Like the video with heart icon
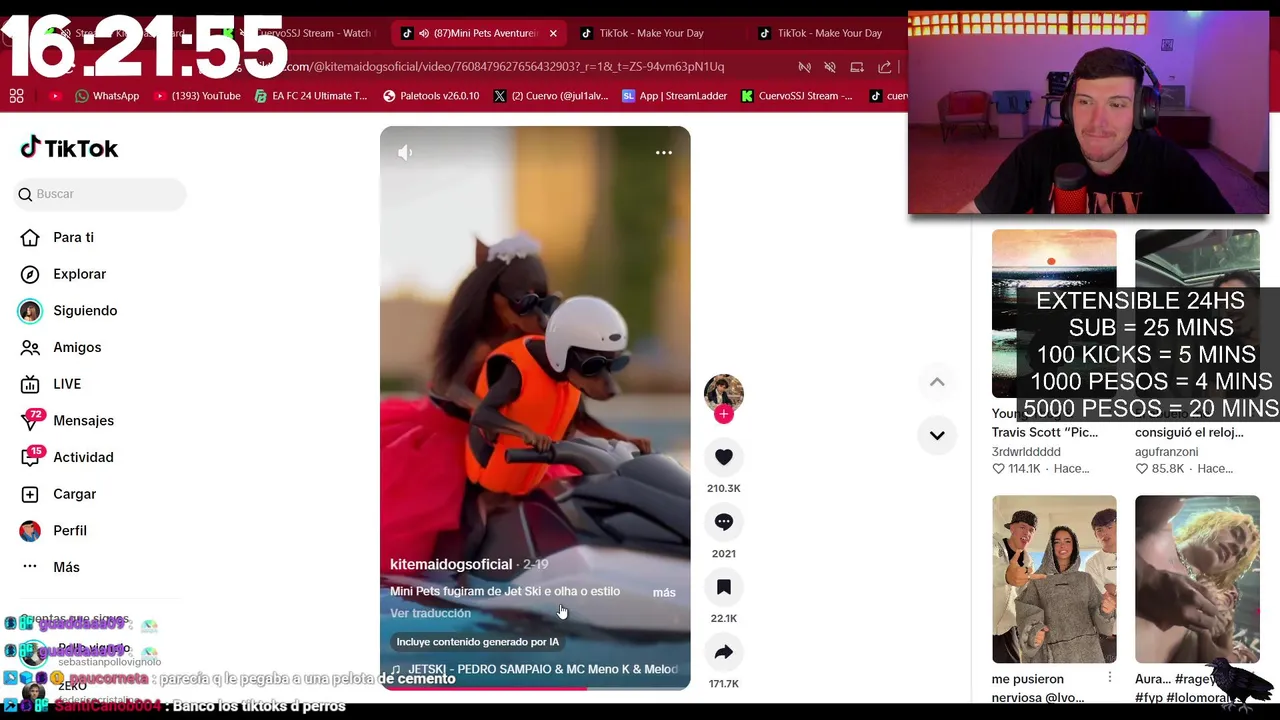The width and height of the screenshot is (1280, 720). 724,457
